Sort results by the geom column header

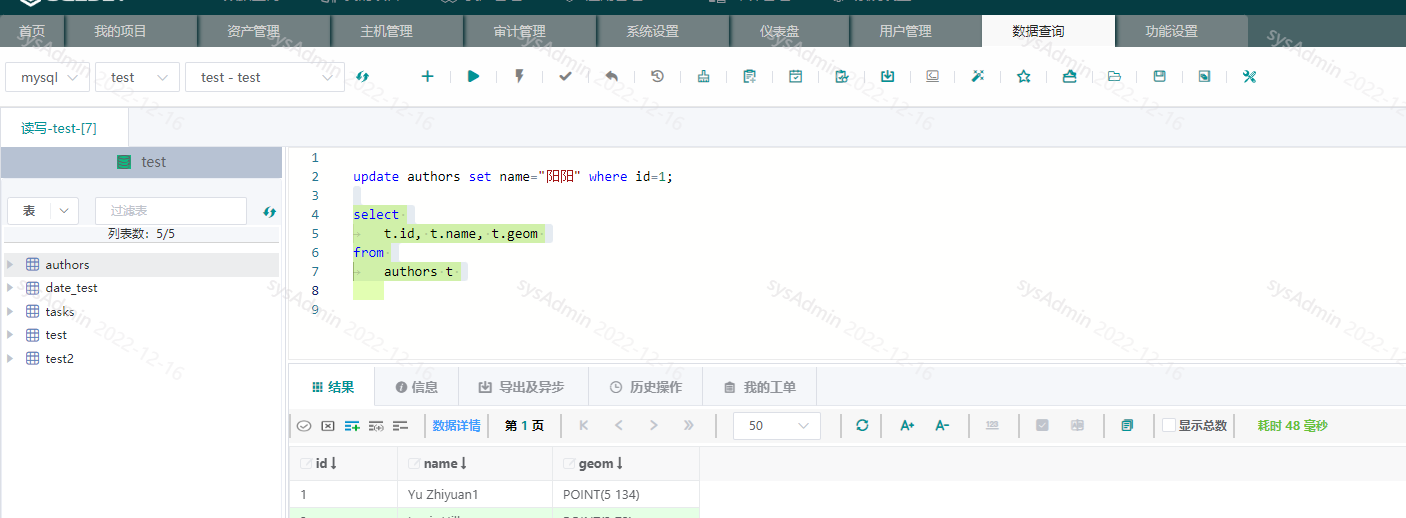tap(625, 463)
